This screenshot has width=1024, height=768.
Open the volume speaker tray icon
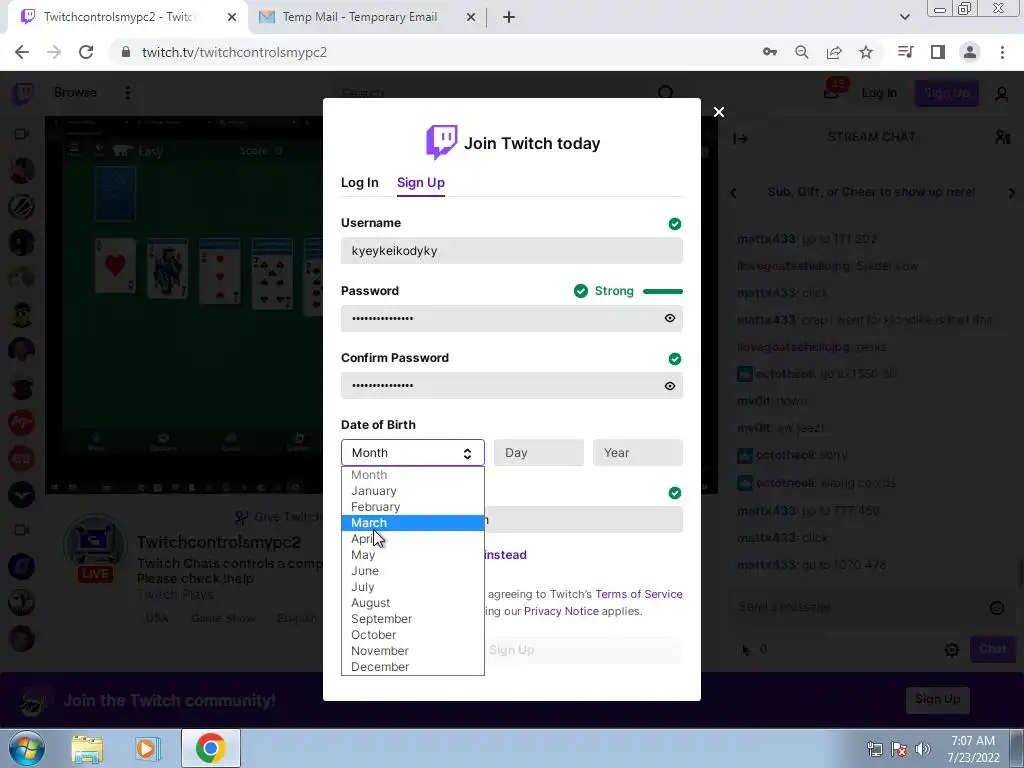(x=923, y=749)
